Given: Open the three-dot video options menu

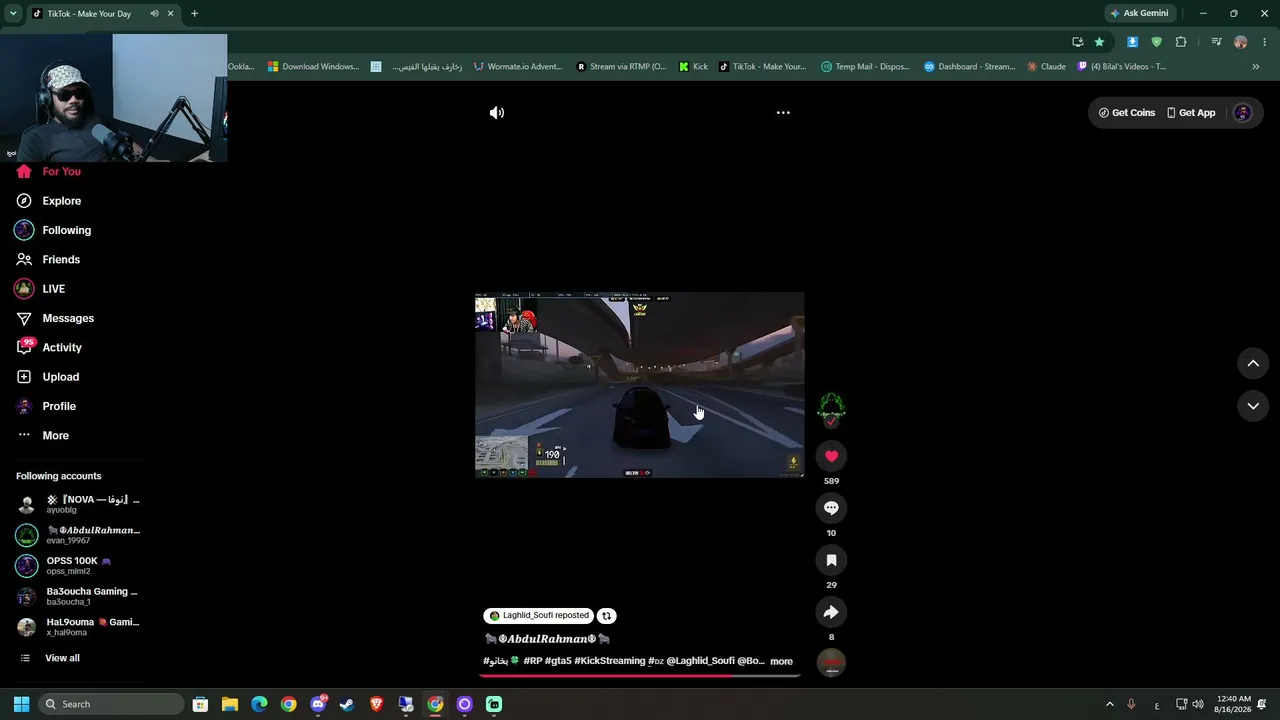Looking at the screenshot, I should pos(783,113).
